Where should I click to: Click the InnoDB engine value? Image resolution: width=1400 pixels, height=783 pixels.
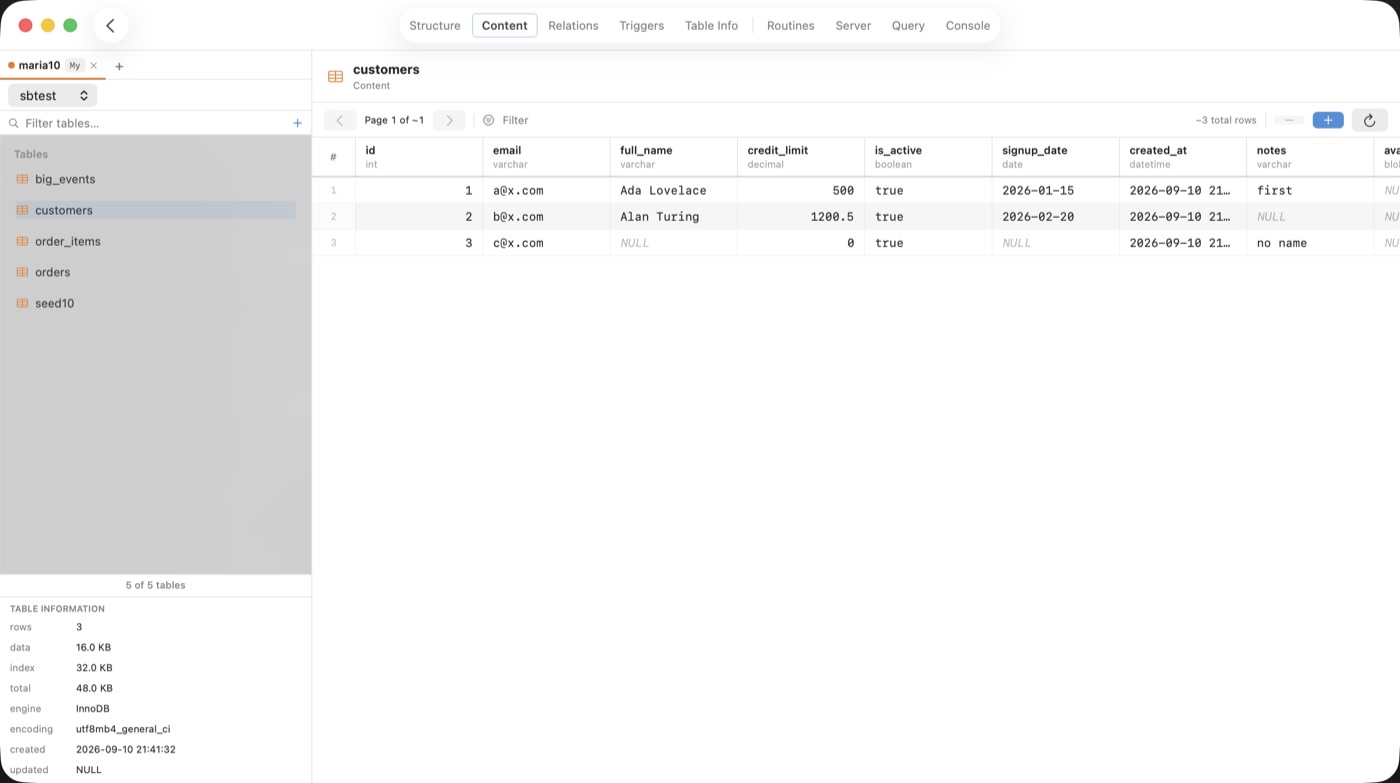click(93, 709)
